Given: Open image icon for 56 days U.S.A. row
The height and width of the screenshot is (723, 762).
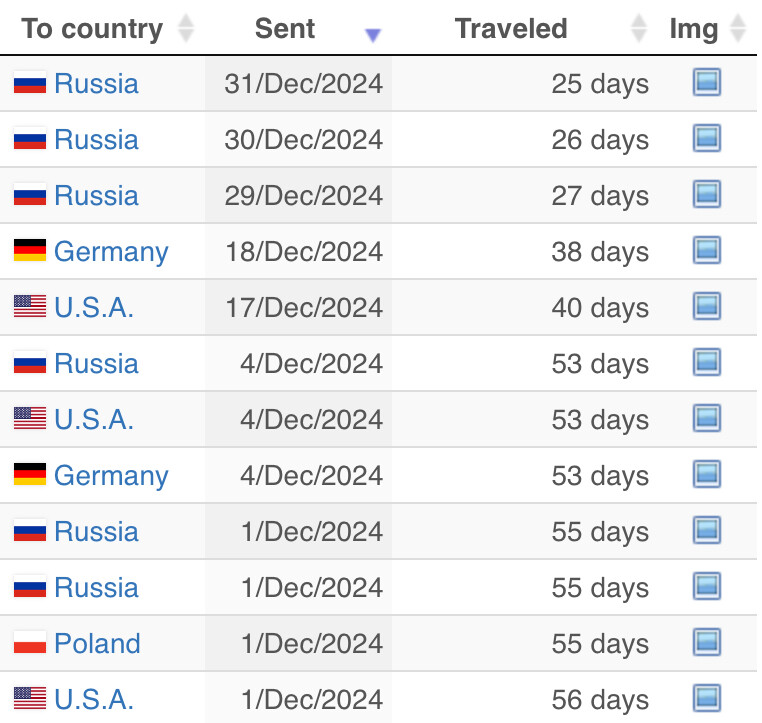Looking at the screenshot, I should tap(707, 699).
